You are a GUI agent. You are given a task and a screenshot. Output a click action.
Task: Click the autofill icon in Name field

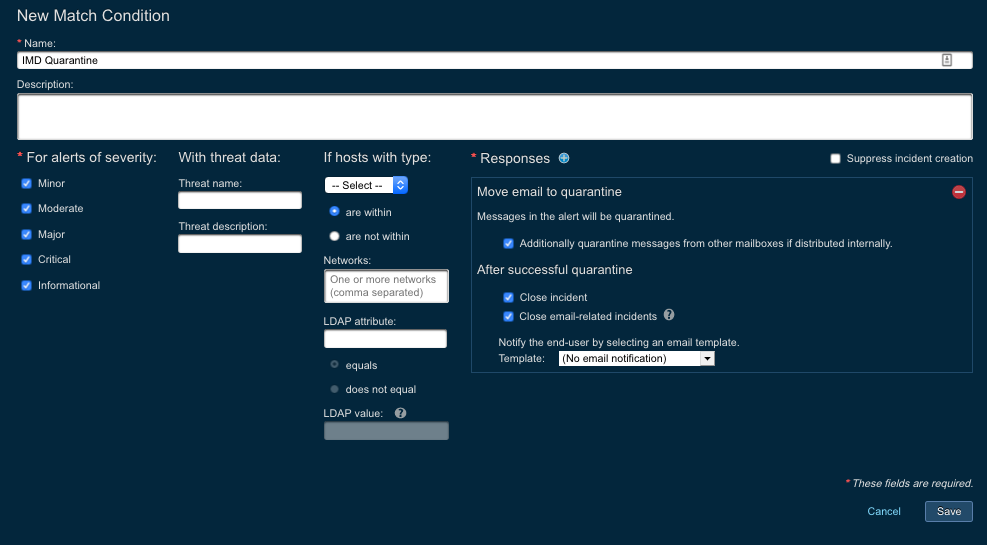(946, 60)
